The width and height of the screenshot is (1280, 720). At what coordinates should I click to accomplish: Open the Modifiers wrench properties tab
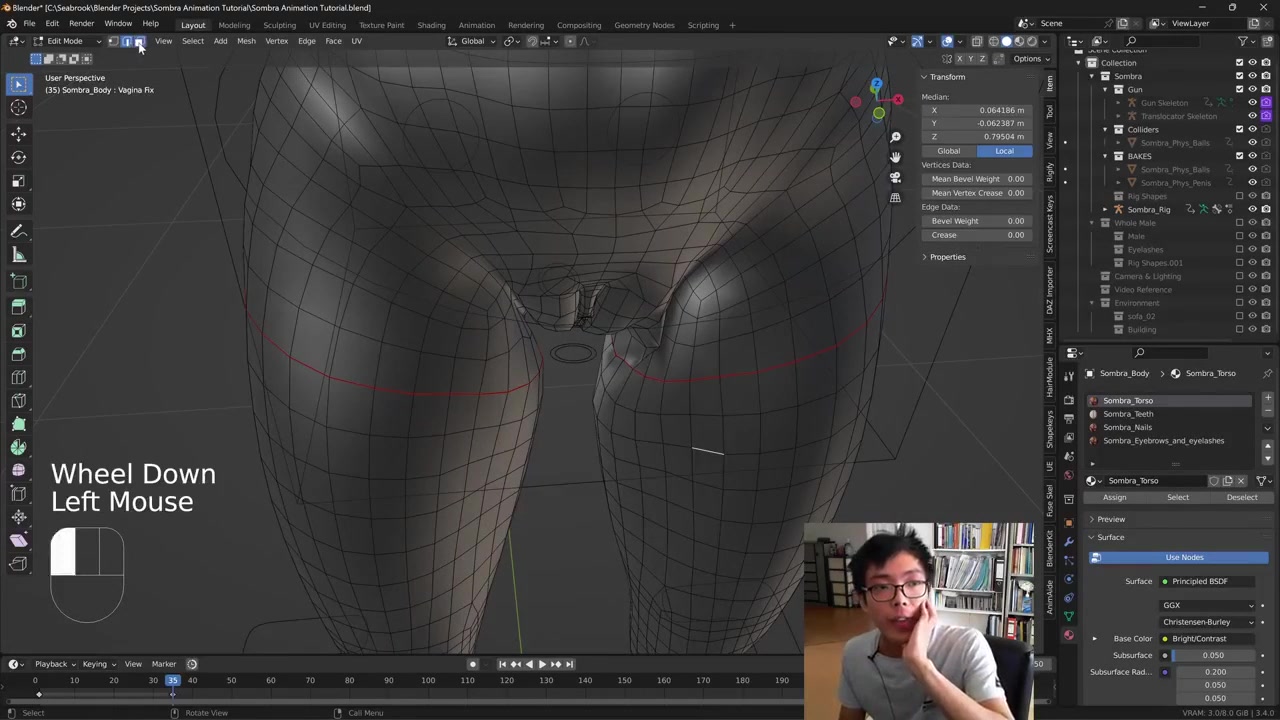coord(1069,541)
